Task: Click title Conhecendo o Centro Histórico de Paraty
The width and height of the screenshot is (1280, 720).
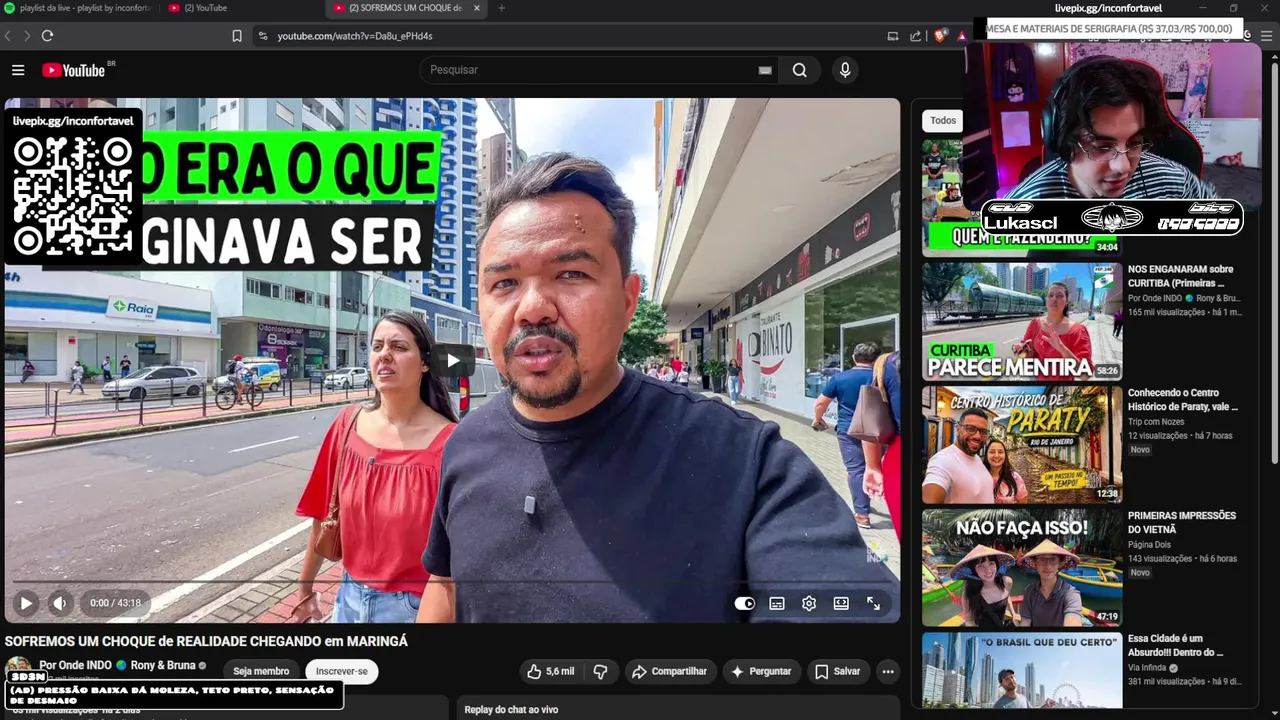Action: click(1183, 400)
